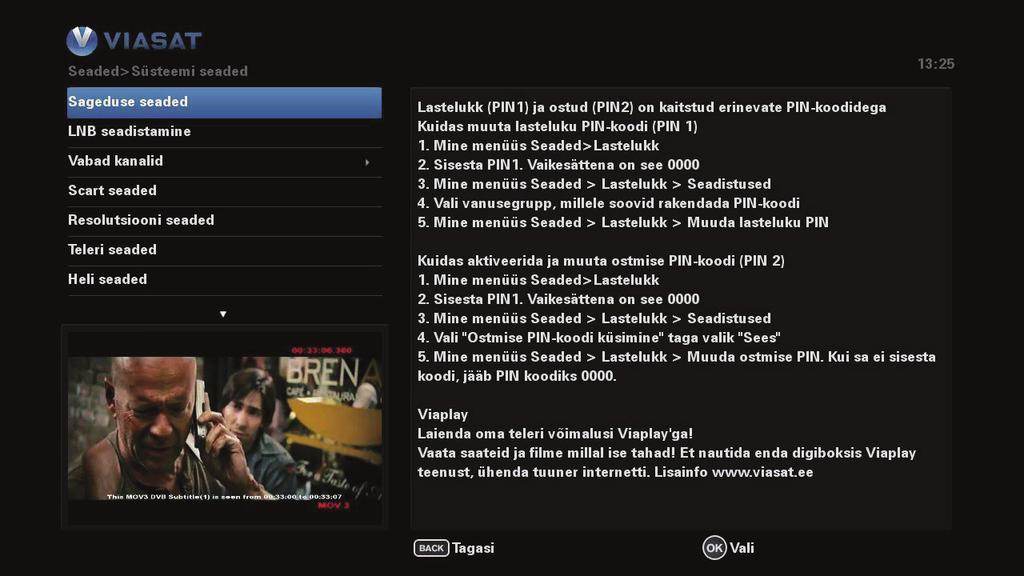The image size is (1024, 576).
Task: Select the BACK key icon
Action: click(431, 548)
